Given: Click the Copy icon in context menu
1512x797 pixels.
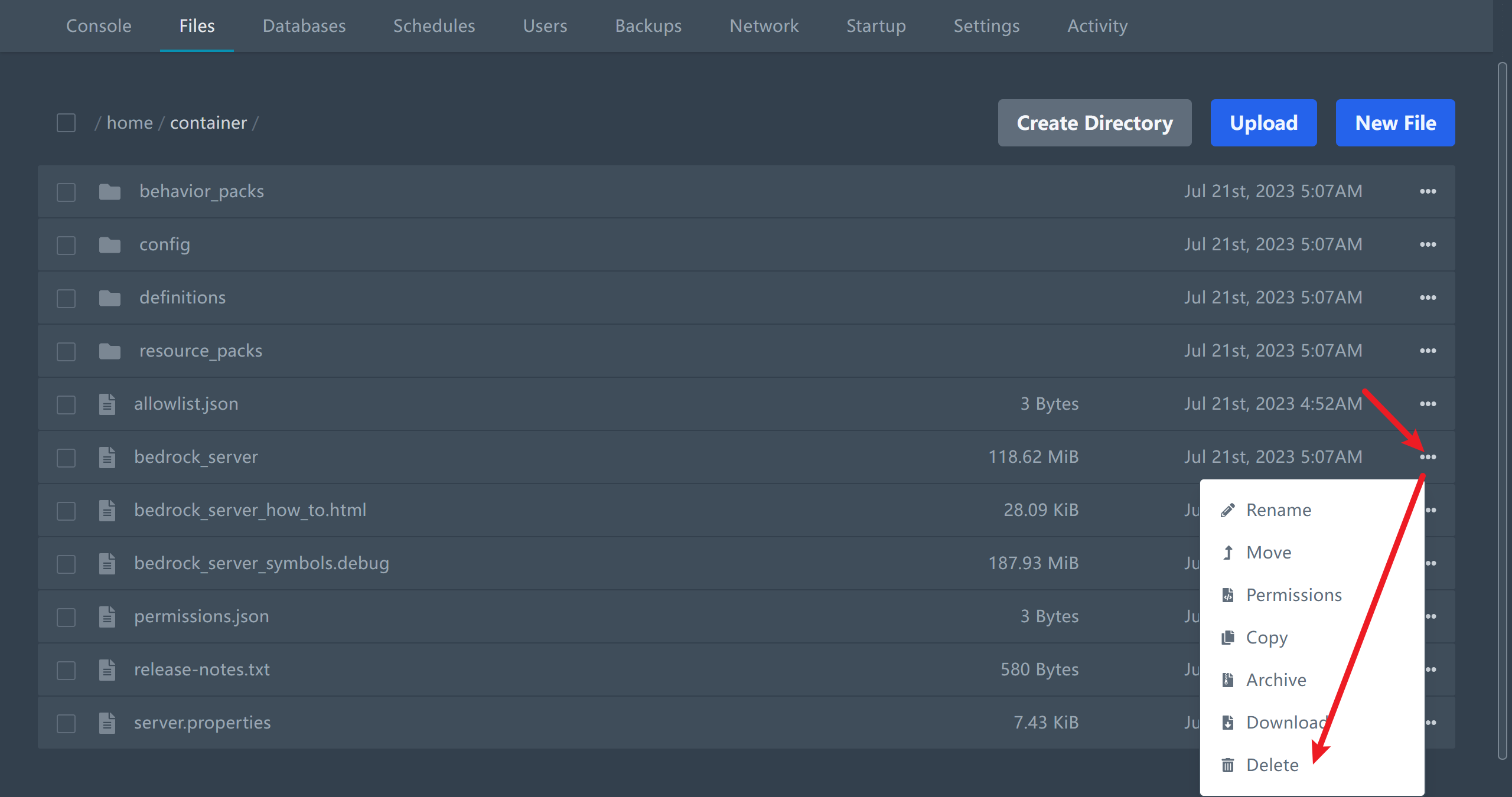Looking at the screenshot, I should (x=1228, y=638).
